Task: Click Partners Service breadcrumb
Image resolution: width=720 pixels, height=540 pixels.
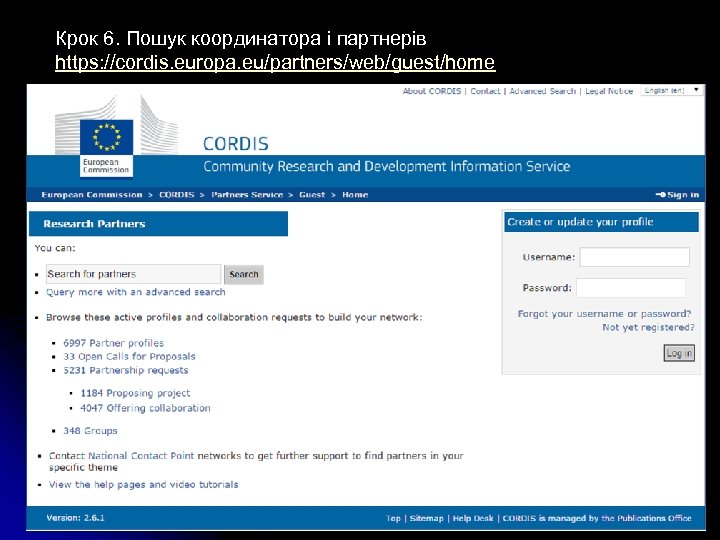Action: 247,195
